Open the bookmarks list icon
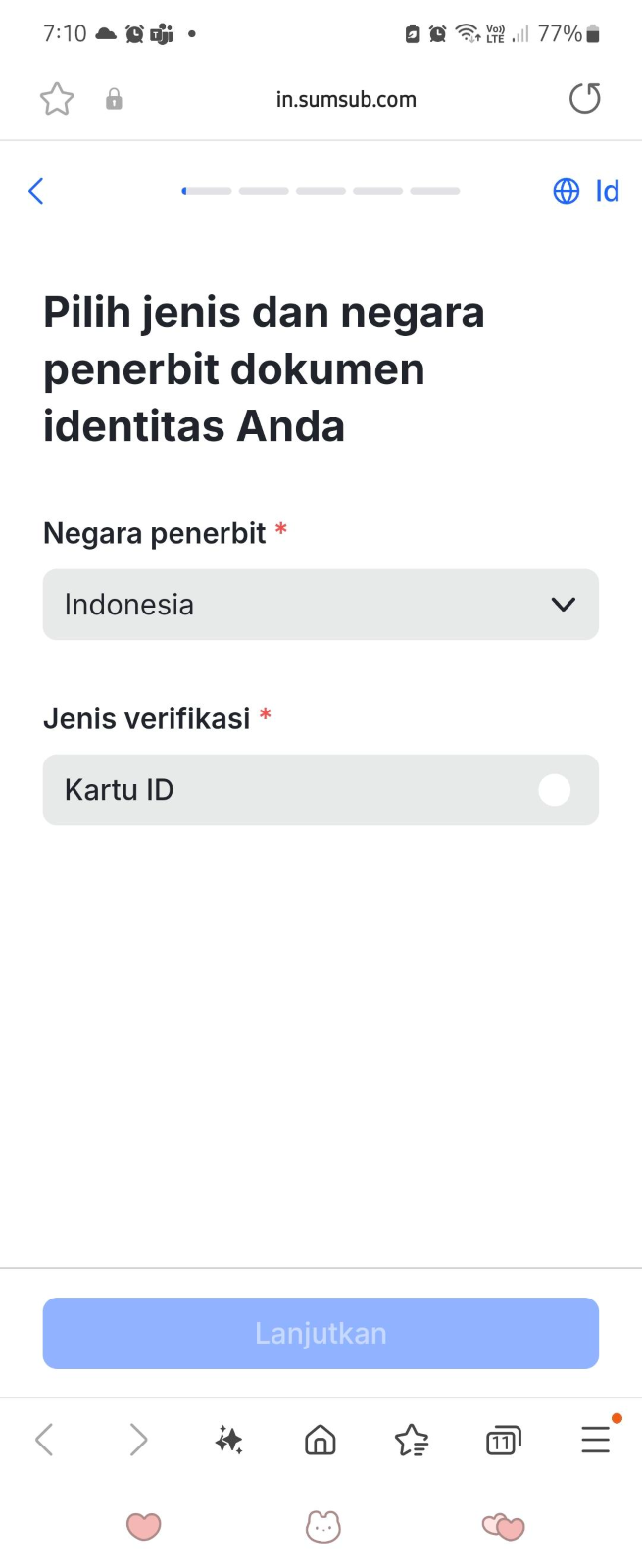642x1568 pixels. pyautogui.click(x=412, y=1440)
